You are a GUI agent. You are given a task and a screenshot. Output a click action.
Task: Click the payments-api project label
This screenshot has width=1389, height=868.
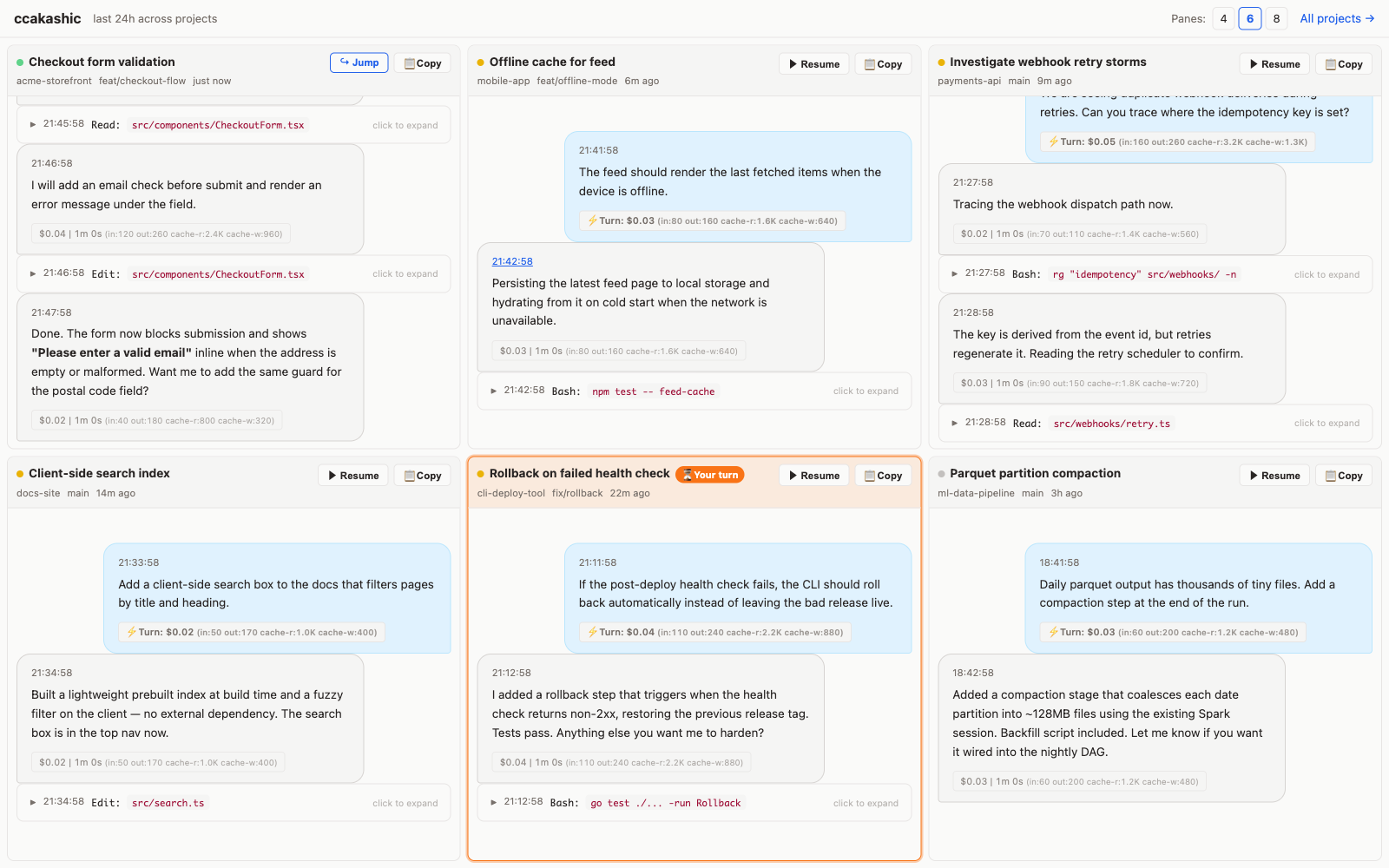(969, 81)
